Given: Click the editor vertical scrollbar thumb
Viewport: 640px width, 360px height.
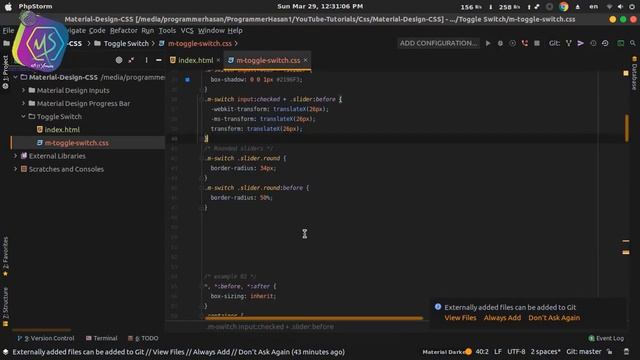Looking at the screenshot, I should 627,128.
